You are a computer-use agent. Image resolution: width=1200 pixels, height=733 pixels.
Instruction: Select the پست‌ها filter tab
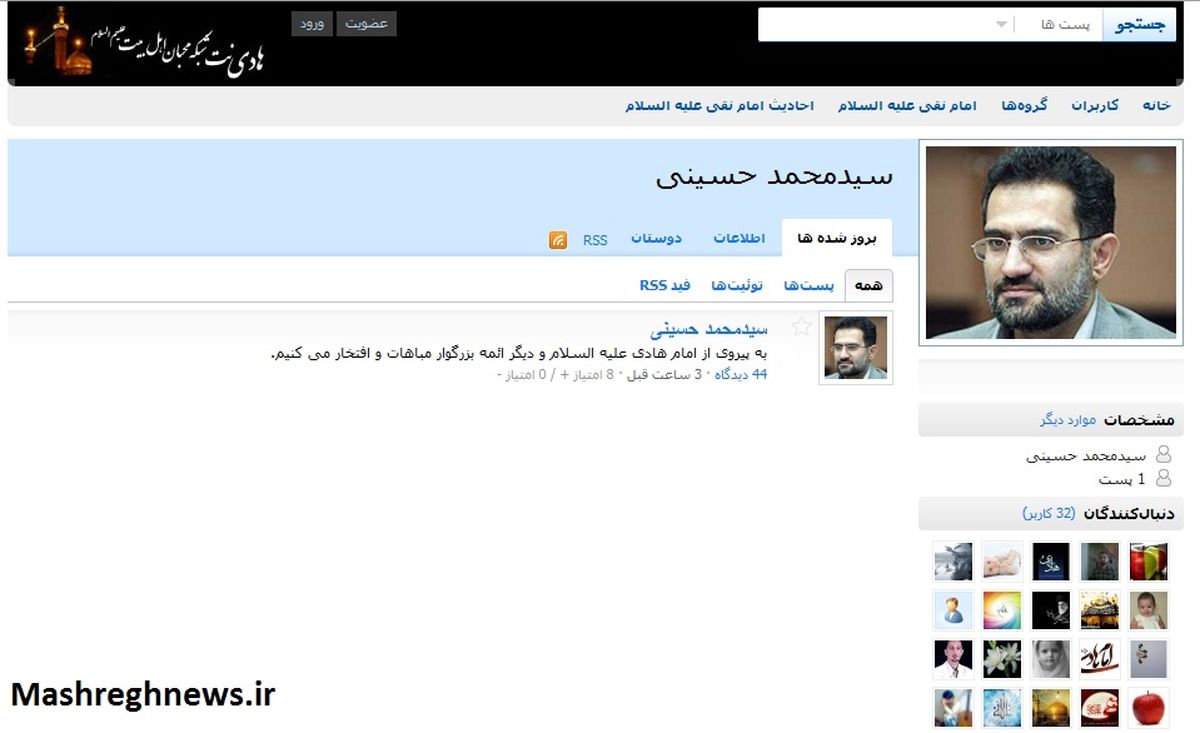pyautogui.click(x=809, y=285)
